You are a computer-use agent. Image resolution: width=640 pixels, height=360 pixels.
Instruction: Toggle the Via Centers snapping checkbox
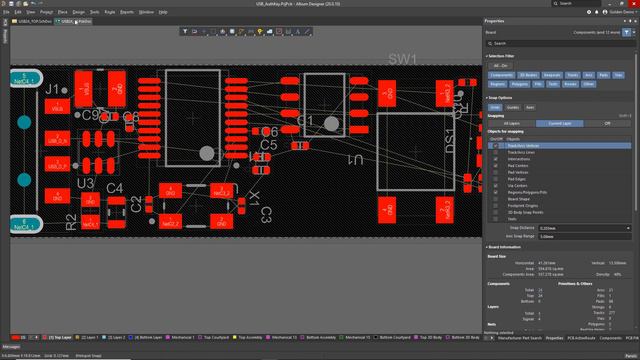pyautogui.click(x=496, y=186)
